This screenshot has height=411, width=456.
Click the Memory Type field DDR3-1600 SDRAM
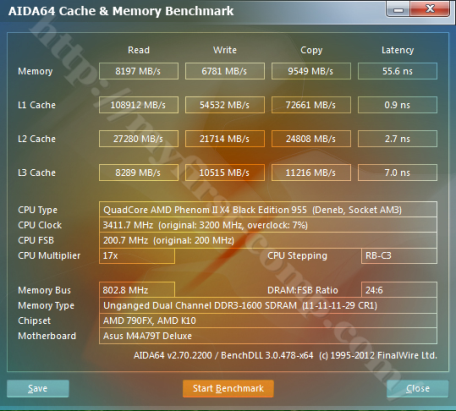pyautogui.click(x=268, y=305)
